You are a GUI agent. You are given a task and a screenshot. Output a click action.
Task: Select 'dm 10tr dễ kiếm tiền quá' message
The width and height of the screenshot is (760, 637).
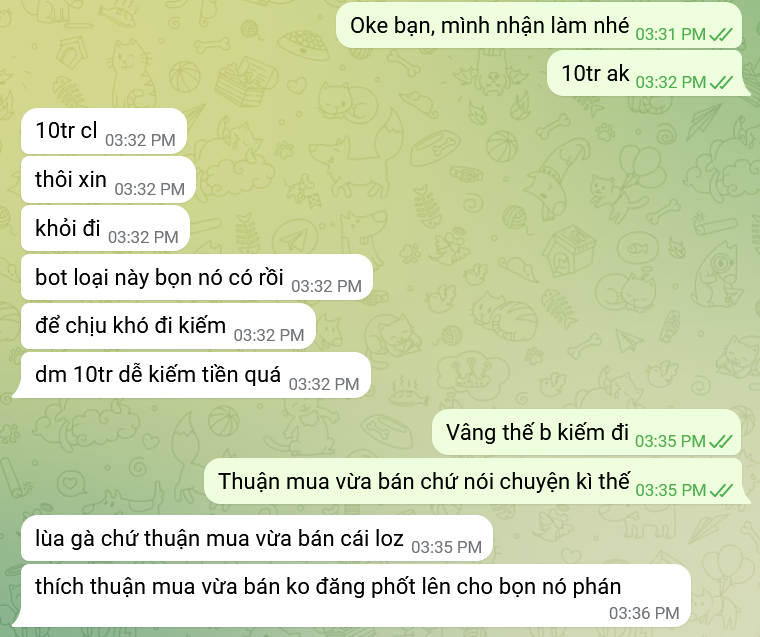click(191, 375)
